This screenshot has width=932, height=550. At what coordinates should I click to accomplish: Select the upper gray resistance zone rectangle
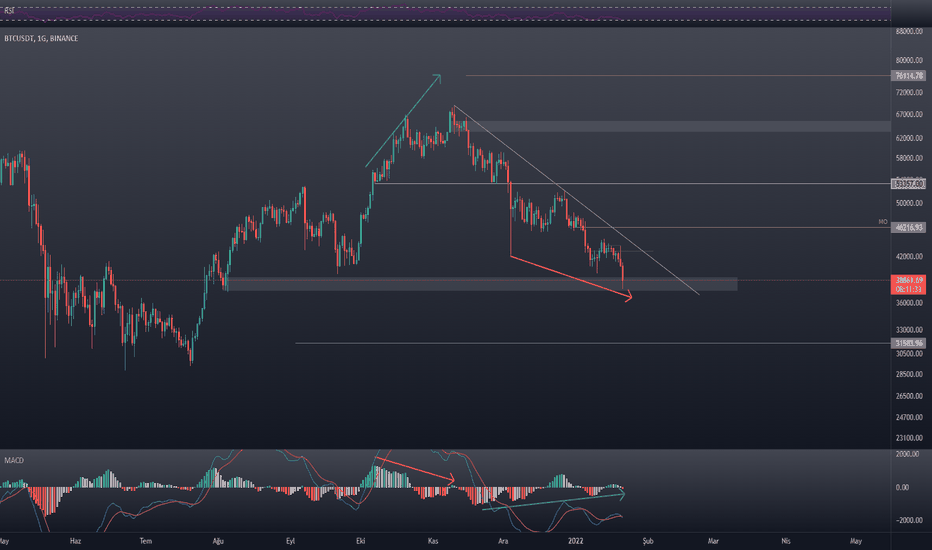click(680, 126)
